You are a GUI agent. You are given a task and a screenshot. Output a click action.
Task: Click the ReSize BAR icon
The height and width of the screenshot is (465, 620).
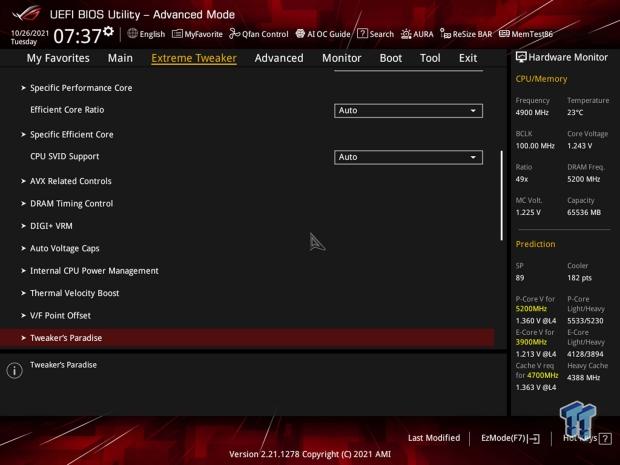click(x=445, y=34)
